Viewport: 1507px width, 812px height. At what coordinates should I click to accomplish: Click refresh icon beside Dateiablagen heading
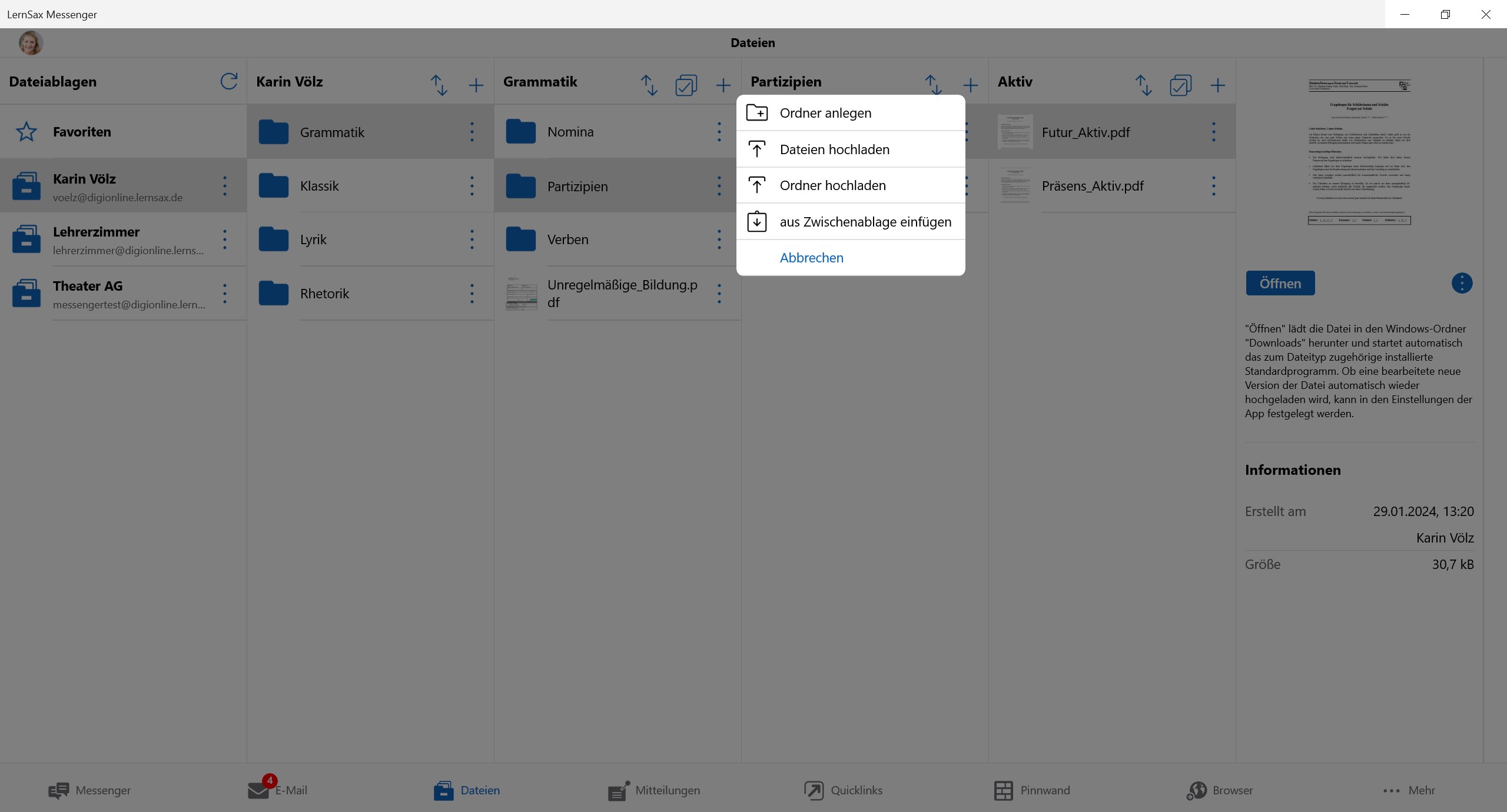(x=229, y=82)
